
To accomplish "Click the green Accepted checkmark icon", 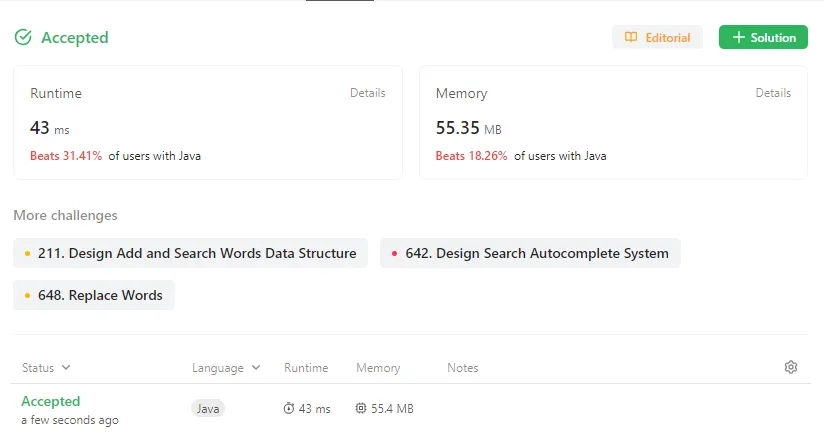I will click(x=23, y=38).
